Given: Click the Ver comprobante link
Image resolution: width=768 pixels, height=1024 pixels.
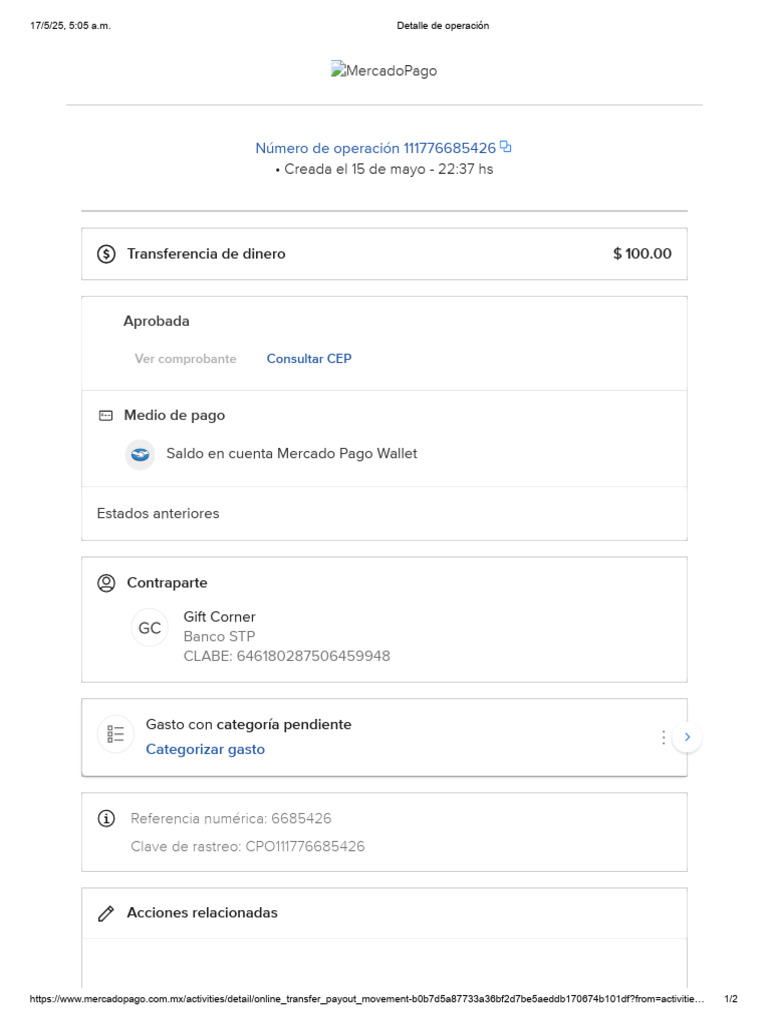Looking at the screenshot, I should click(x=186, y=359).
